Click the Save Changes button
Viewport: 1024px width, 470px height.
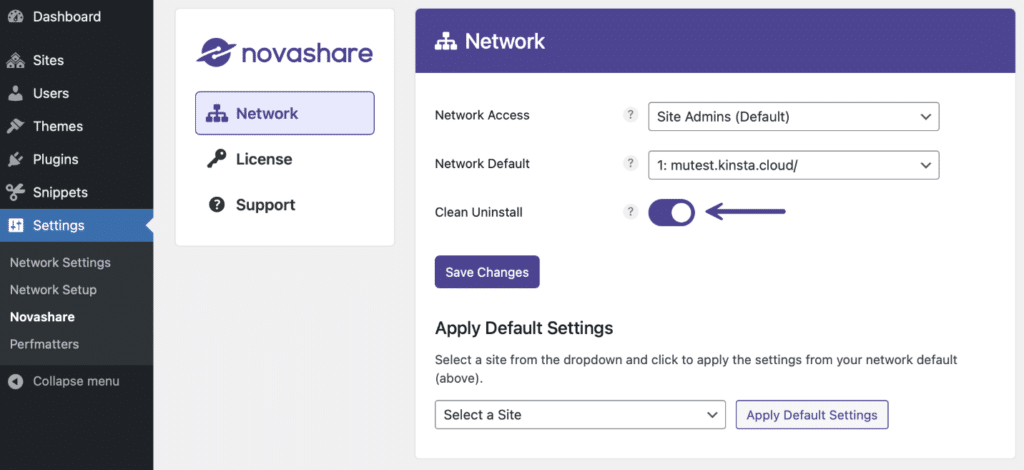[487, 272]
